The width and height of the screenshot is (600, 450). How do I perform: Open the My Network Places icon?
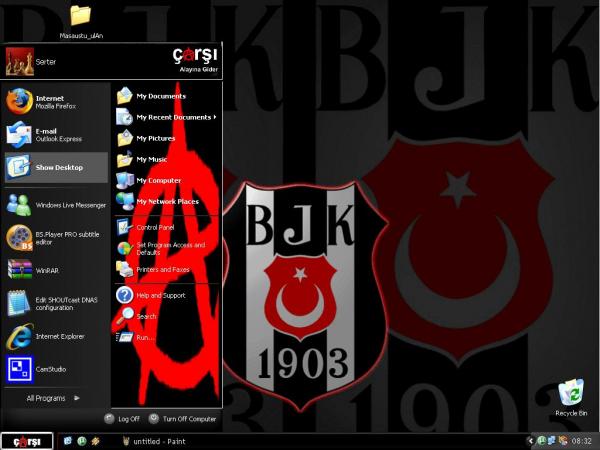click(125, 201)
